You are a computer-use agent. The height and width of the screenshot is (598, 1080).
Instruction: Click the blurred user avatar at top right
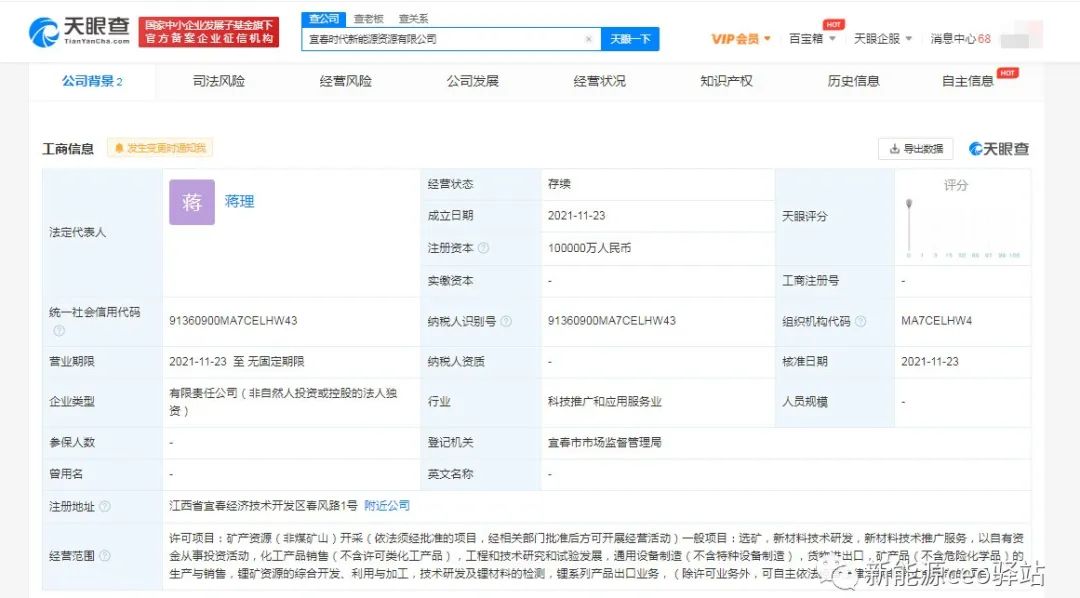click(x=1021, y=34)
